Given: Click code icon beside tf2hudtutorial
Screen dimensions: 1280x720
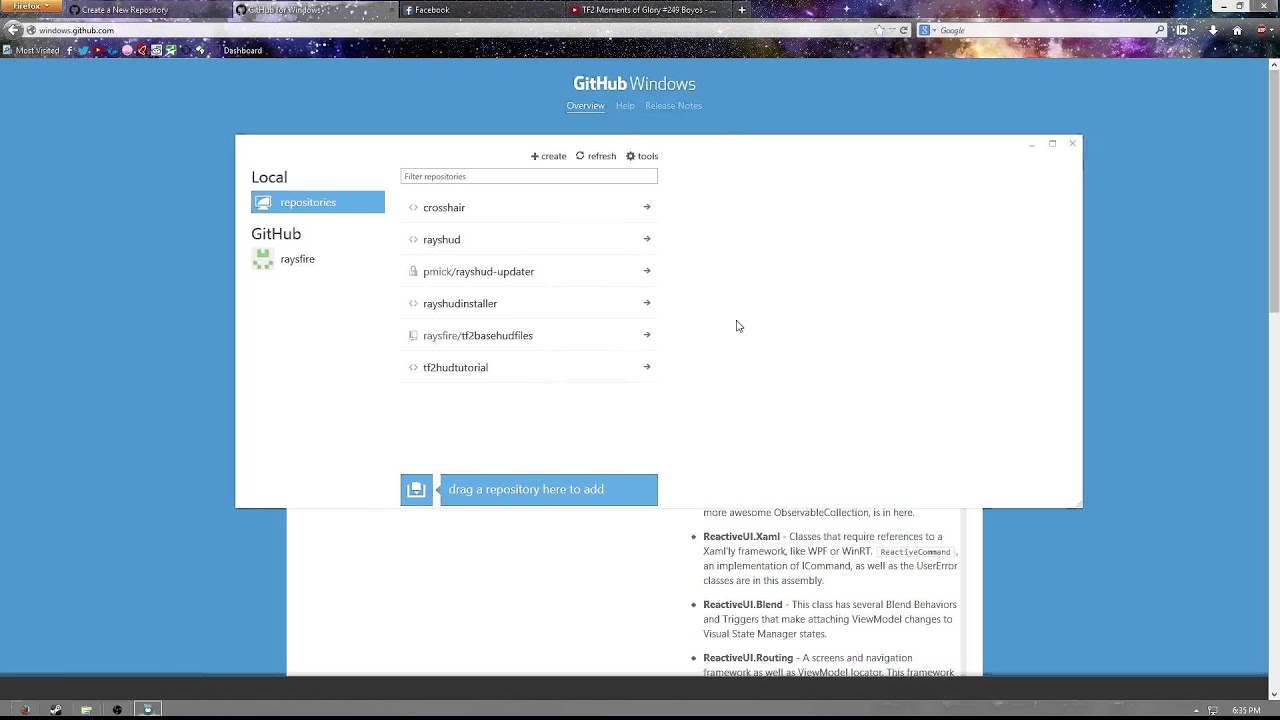Looking at the screenshot, I should coord(413,367).
